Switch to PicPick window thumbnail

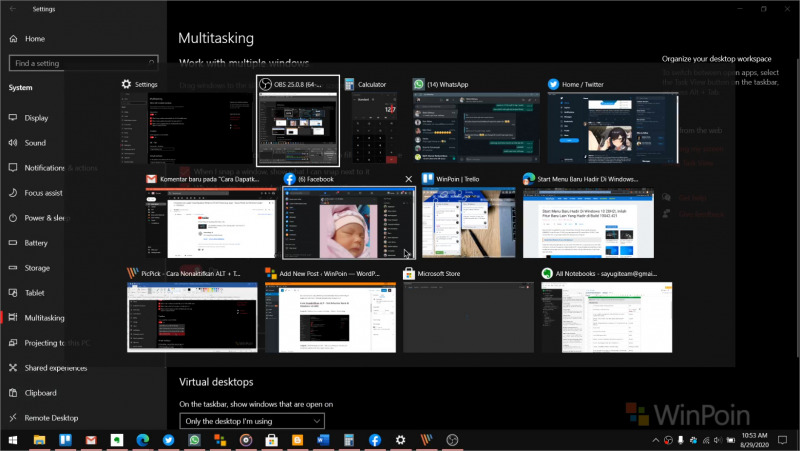pos(192,317)
